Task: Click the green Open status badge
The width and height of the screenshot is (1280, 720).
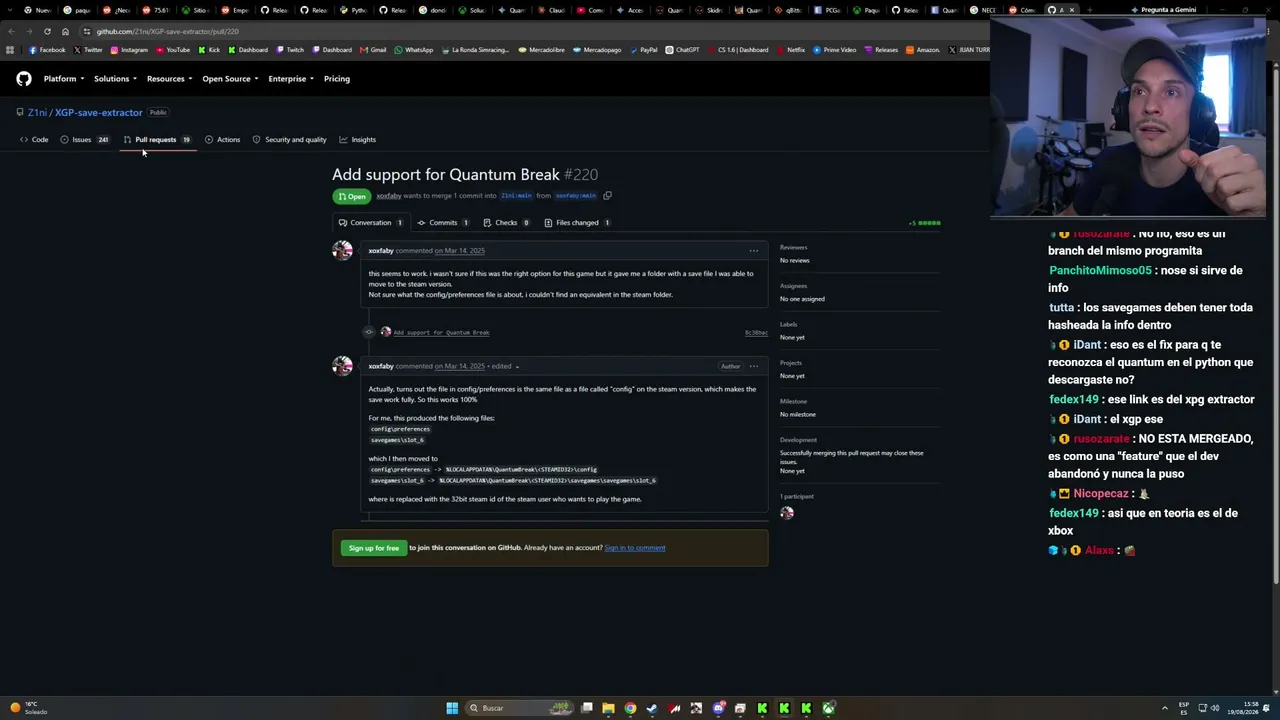Action: (352, 197)
